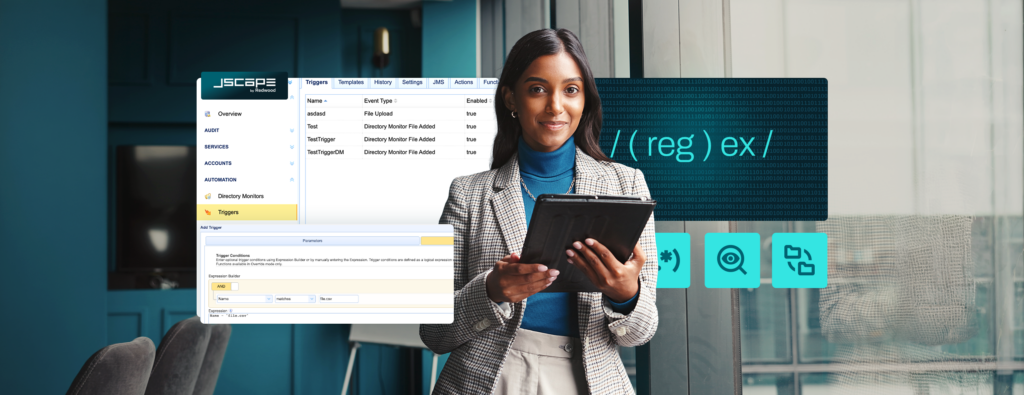Switch to the Templates tab
The image size is (1024, 395).
pyautogui.click(x=351, y=82)
